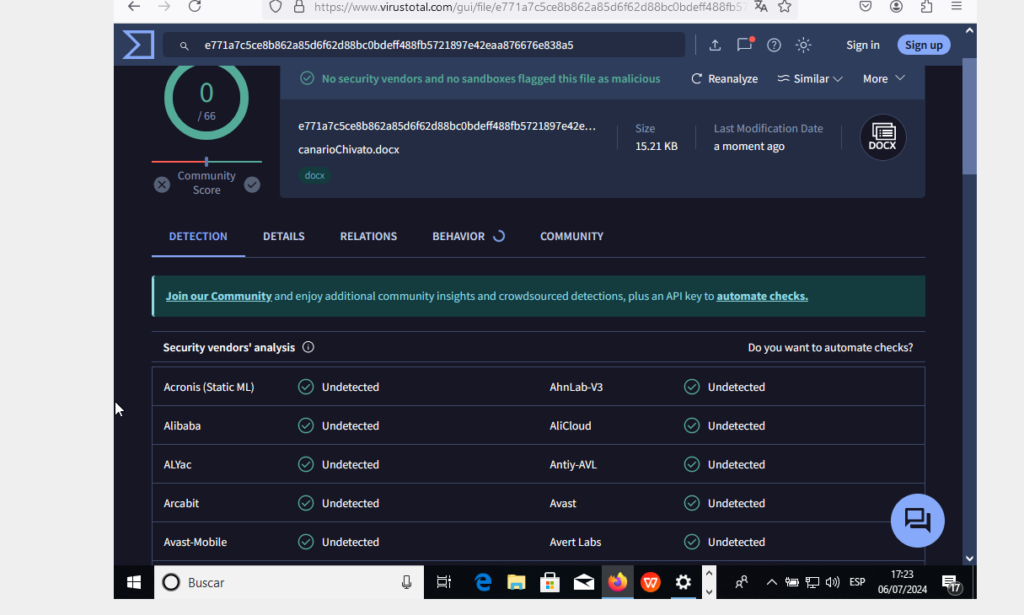Image resolution: width=1024 pixels, height=615 pixels.
Task: Click the Task View taskbar icon
Action: (x=443, y=582)
